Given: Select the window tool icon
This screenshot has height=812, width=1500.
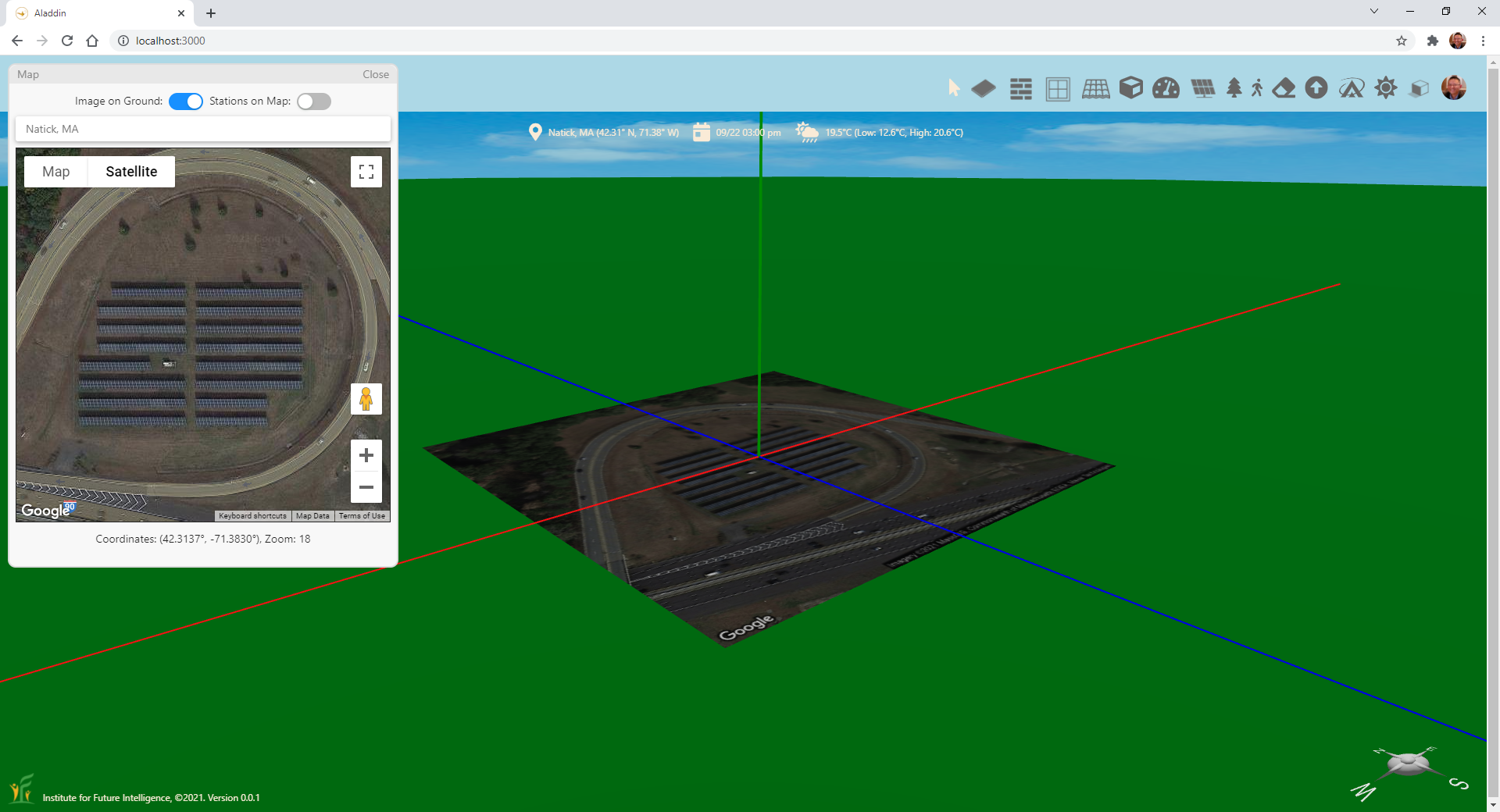Looking at the screenshot, I should (x=1058, y=89).
